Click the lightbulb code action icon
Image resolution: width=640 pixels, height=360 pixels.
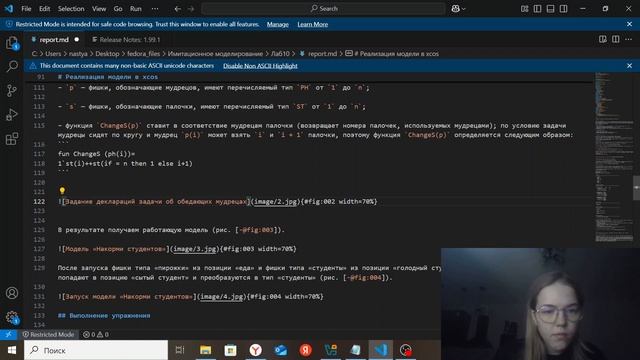[x=62, y=191]
